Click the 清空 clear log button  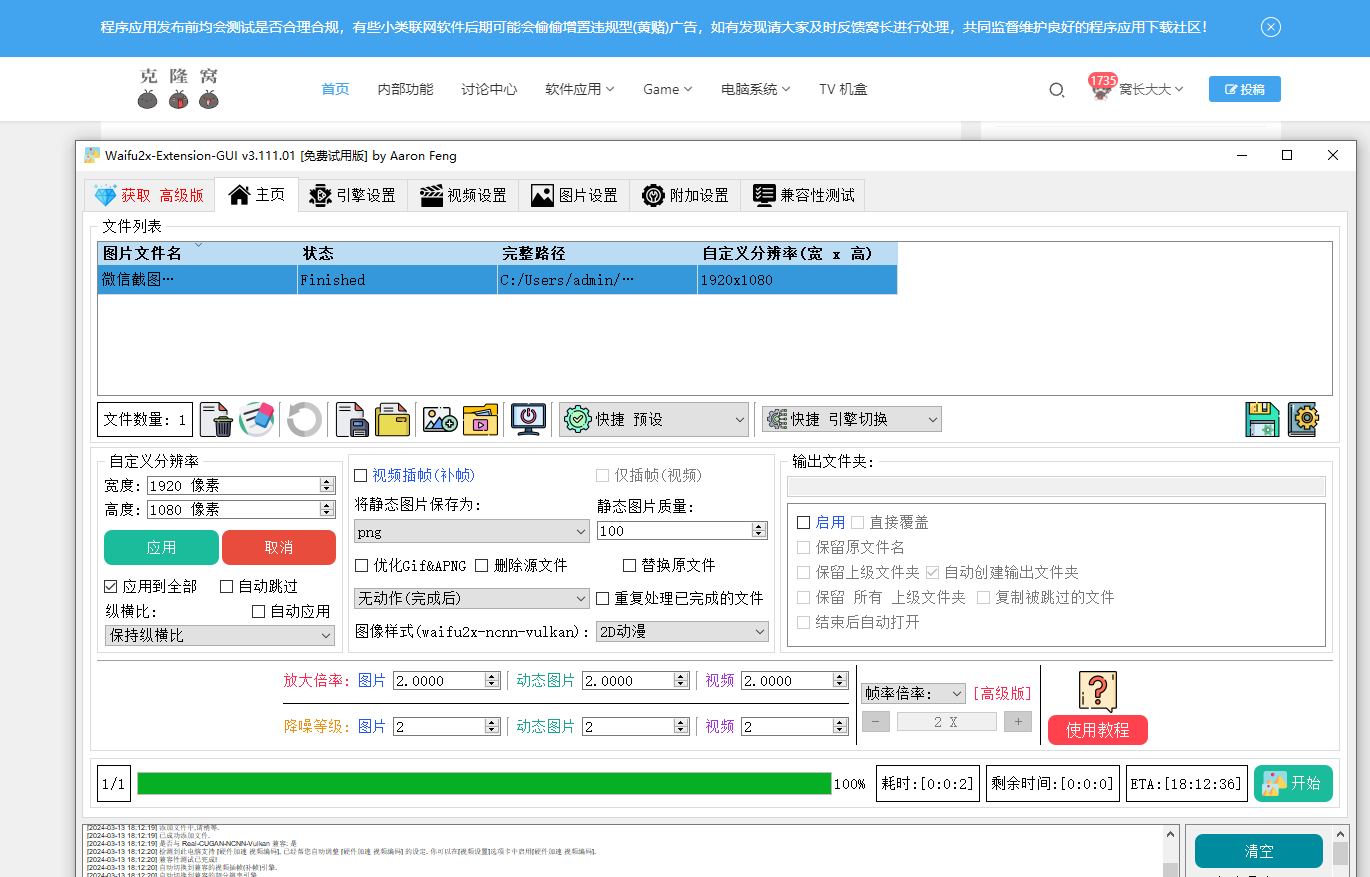(x=1259, y=851)
